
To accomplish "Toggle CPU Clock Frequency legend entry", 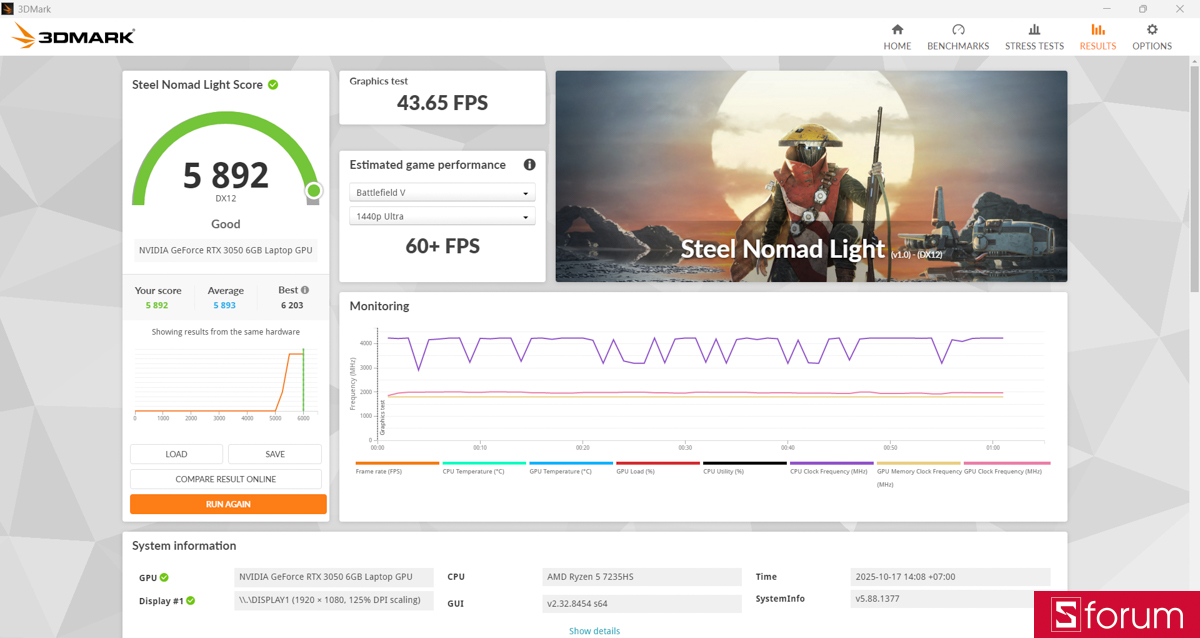I will pos(832,467).
